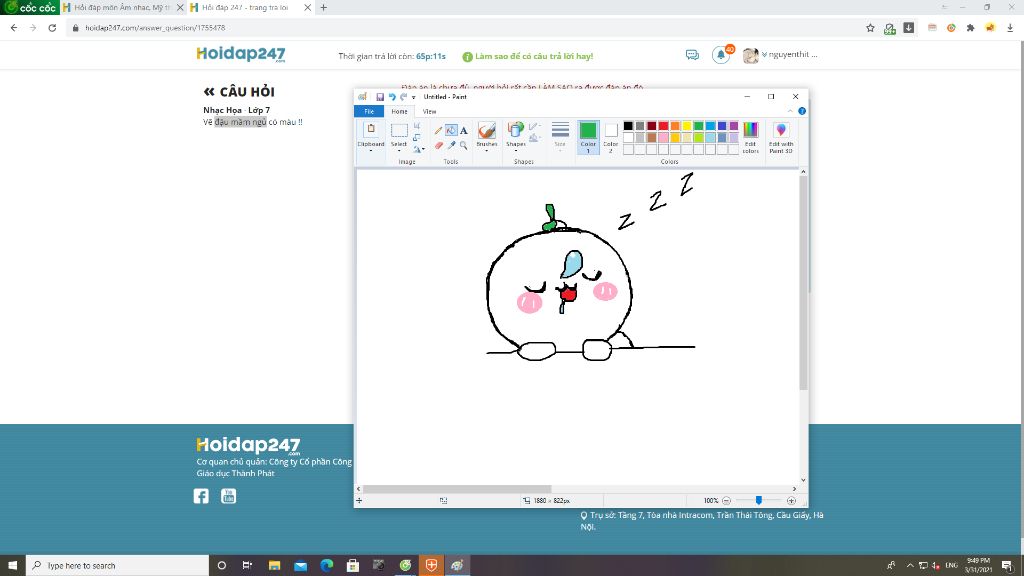Pick the yellow color swatch
The image size is (1024, 576).
[x=687, y=126]
